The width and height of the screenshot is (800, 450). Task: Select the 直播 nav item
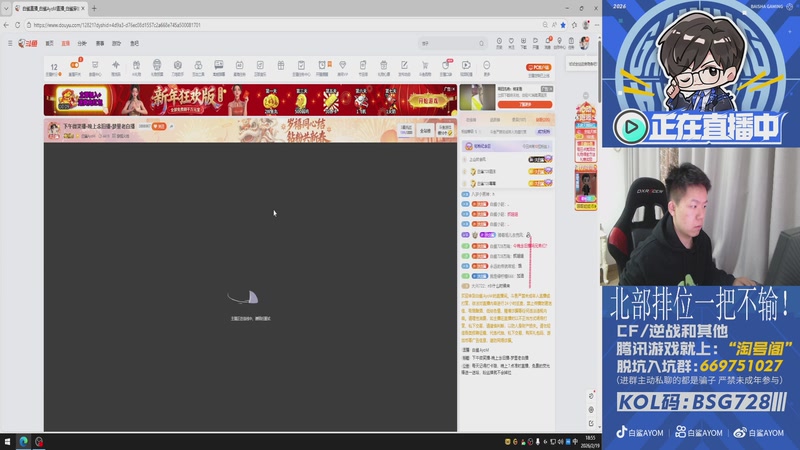click(66, 43)
